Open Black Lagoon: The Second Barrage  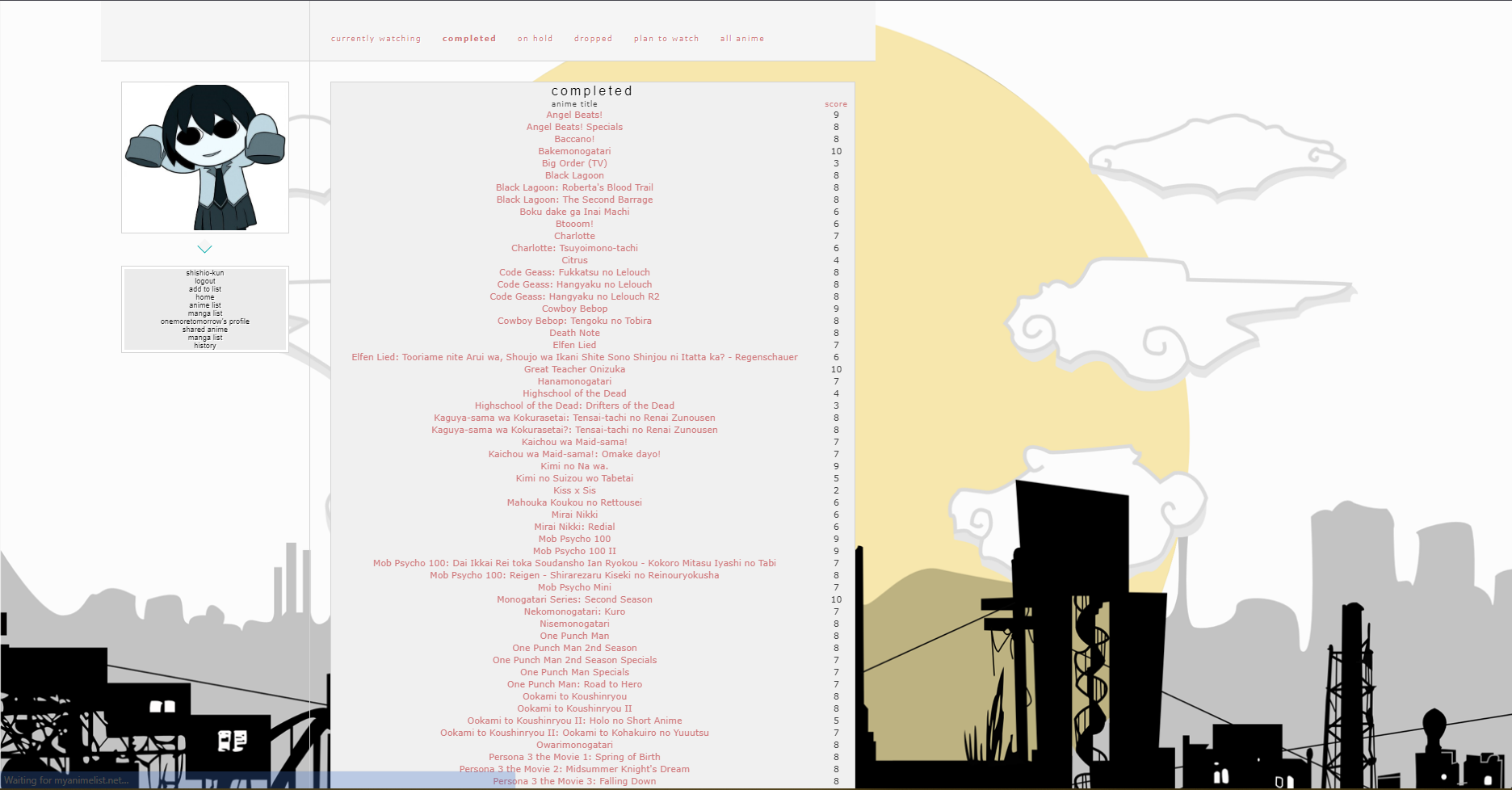pyautogui.click(x=574, y=200)
